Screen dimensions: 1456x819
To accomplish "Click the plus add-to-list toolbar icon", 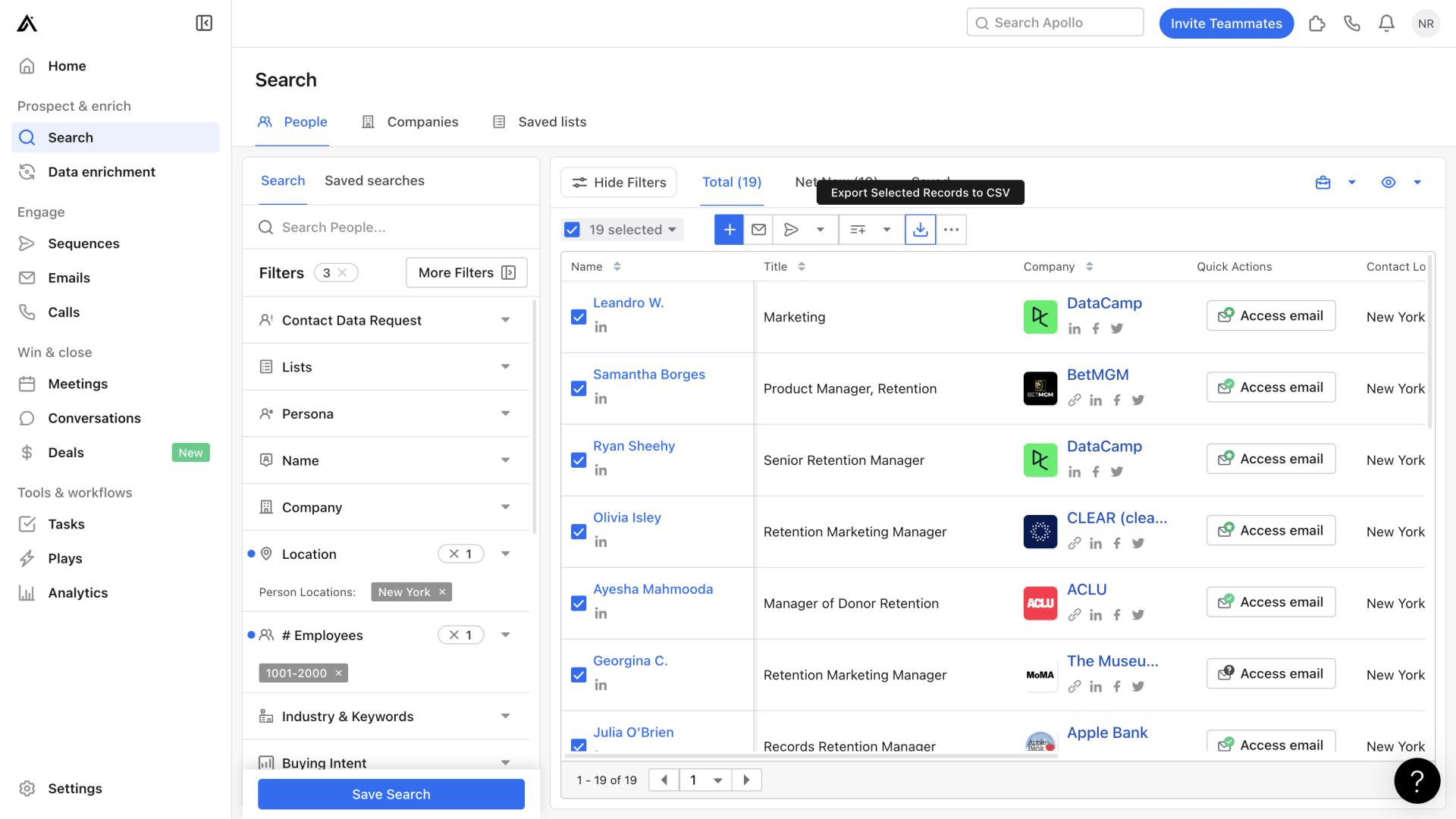I will click(729, 230).
